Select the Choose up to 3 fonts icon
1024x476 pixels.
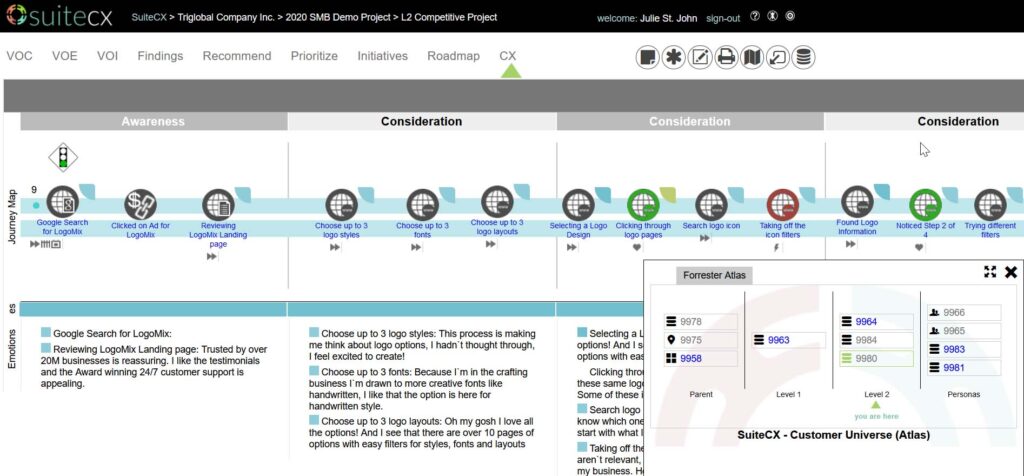423,205
